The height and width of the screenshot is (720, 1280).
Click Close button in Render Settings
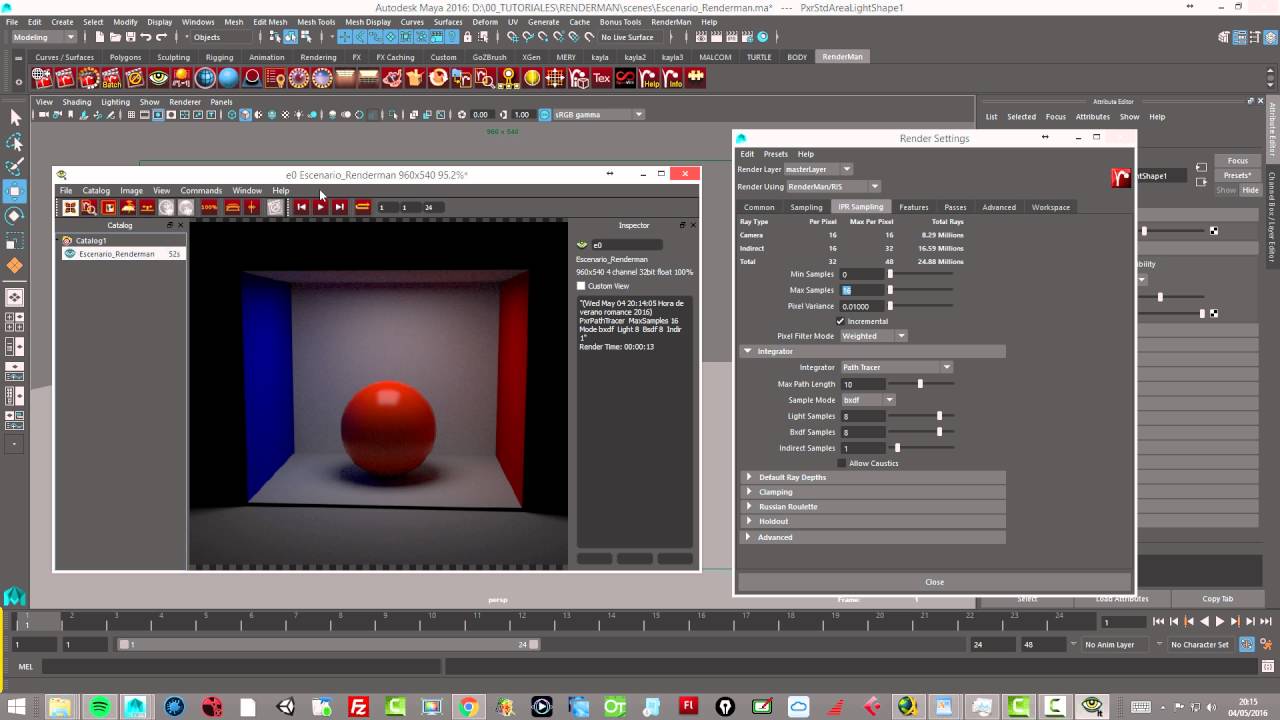coord(934,582)
